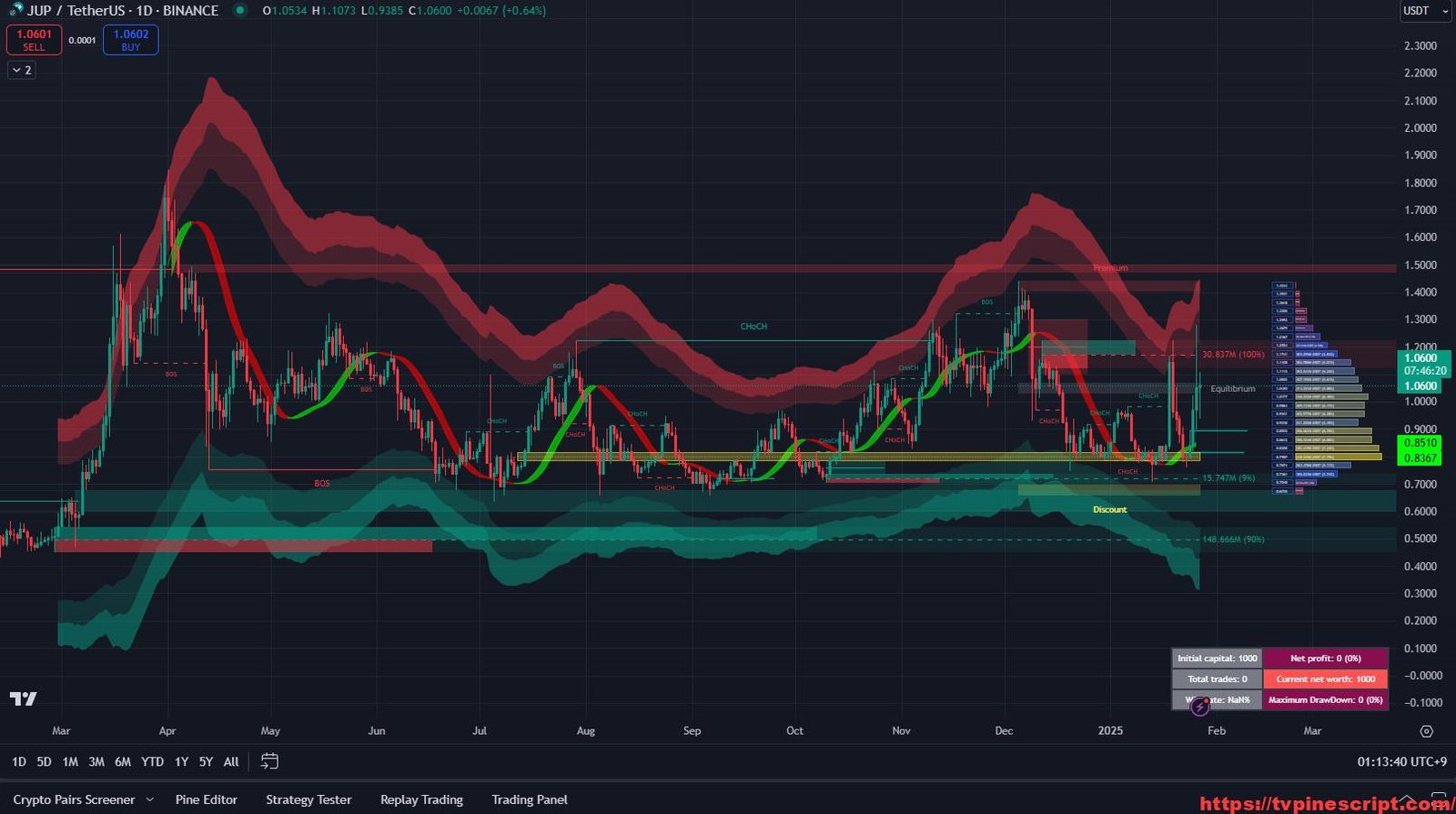Click the TradingView logo on chart
The height and width of the screenshot is (814, 1456).
[x=24, y=698]
